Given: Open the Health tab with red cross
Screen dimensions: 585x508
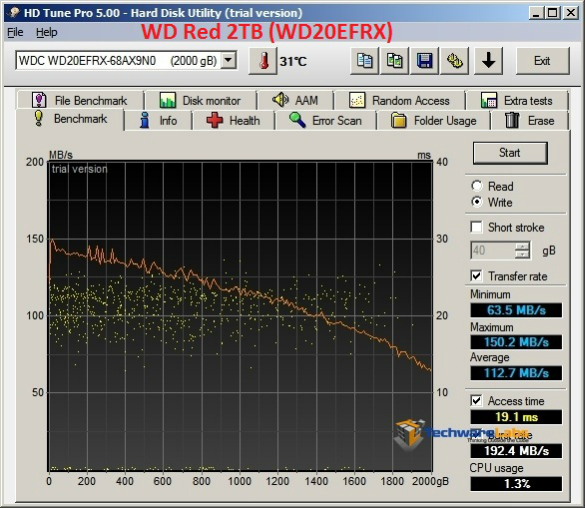Looking at the screenshot, I should (x=233, y=120).
